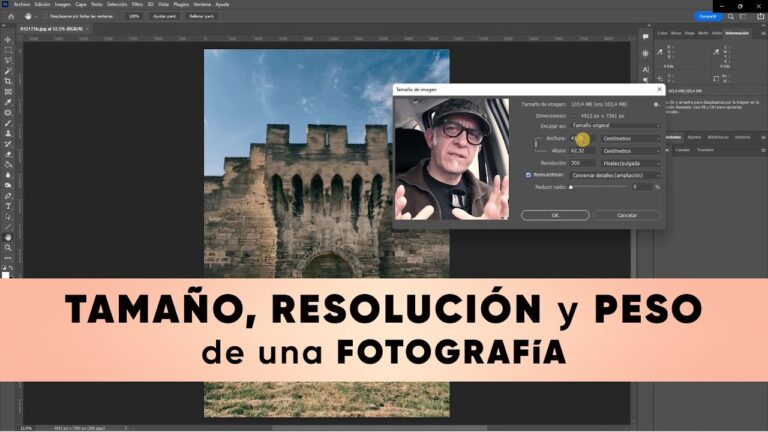Screen dimensions: 768x432
Task: Click the Cancelar button
Action: coord(627,215)
